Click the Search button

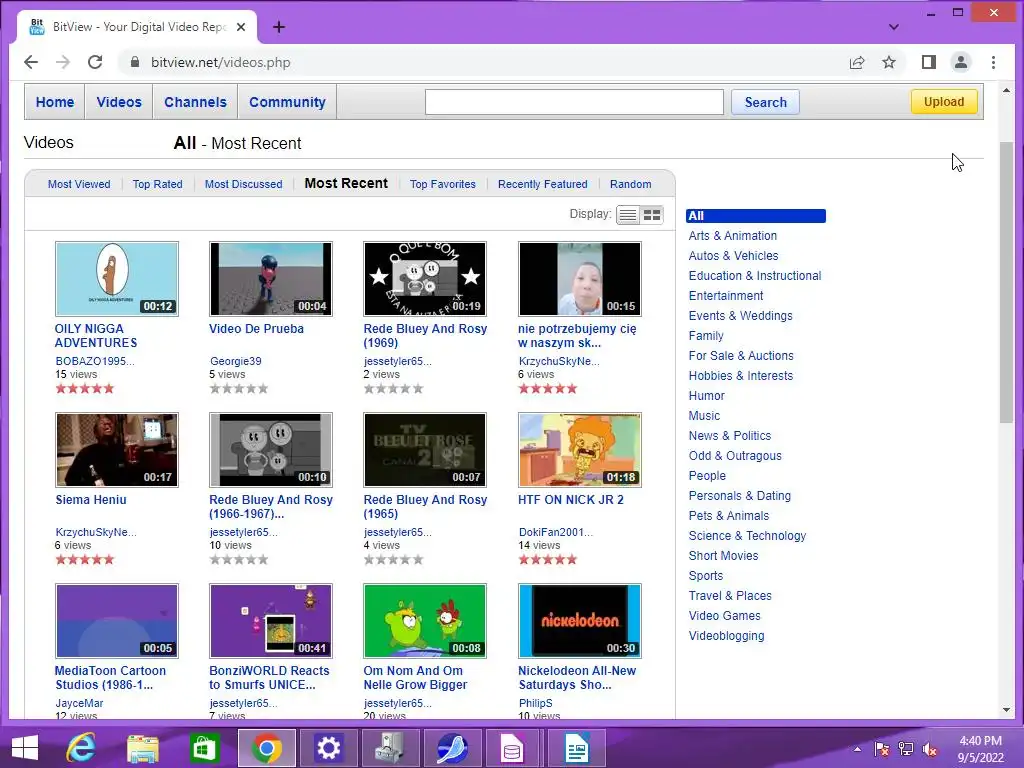click(x=765, y=102)
